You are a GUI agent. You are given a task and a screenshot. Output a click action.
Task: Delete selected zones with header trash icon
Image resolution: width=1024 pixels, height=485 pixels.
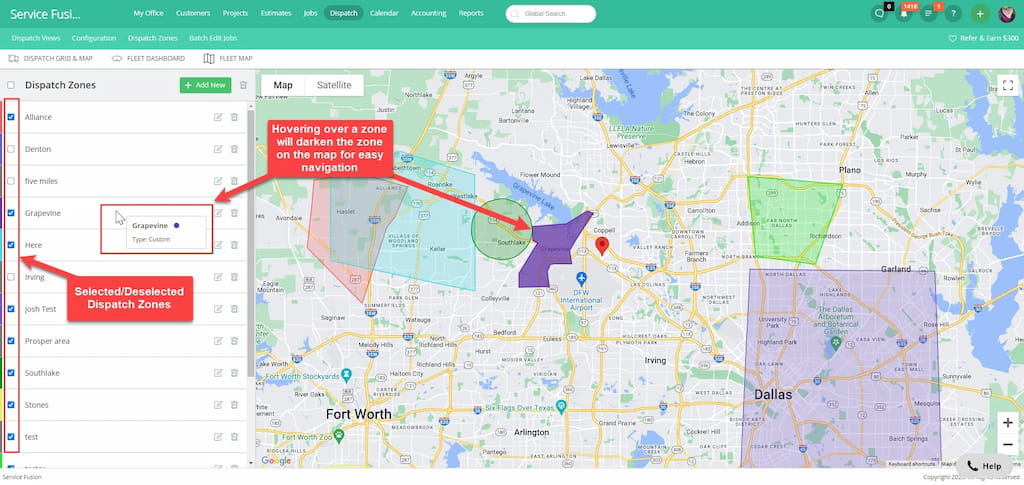point(244,85)
